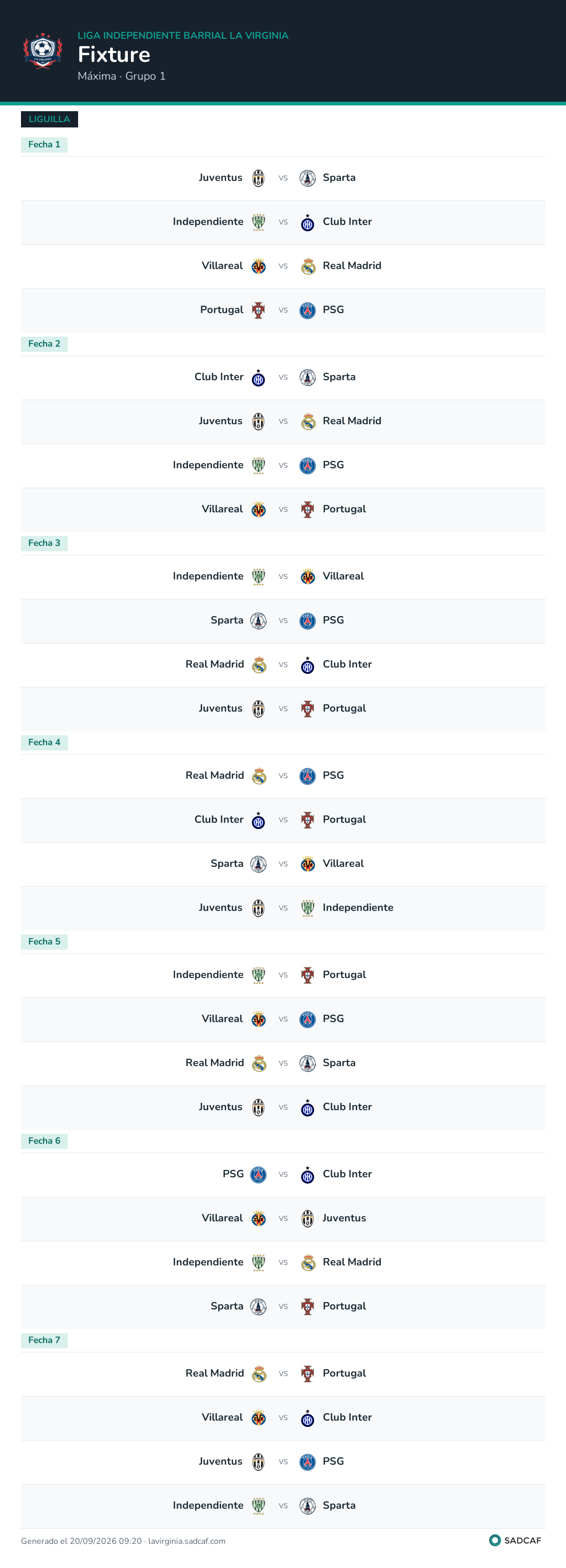The width and height of the screenshot is (566, 1568).
Task: Select the Fecha 4 label
Action: 45,742
